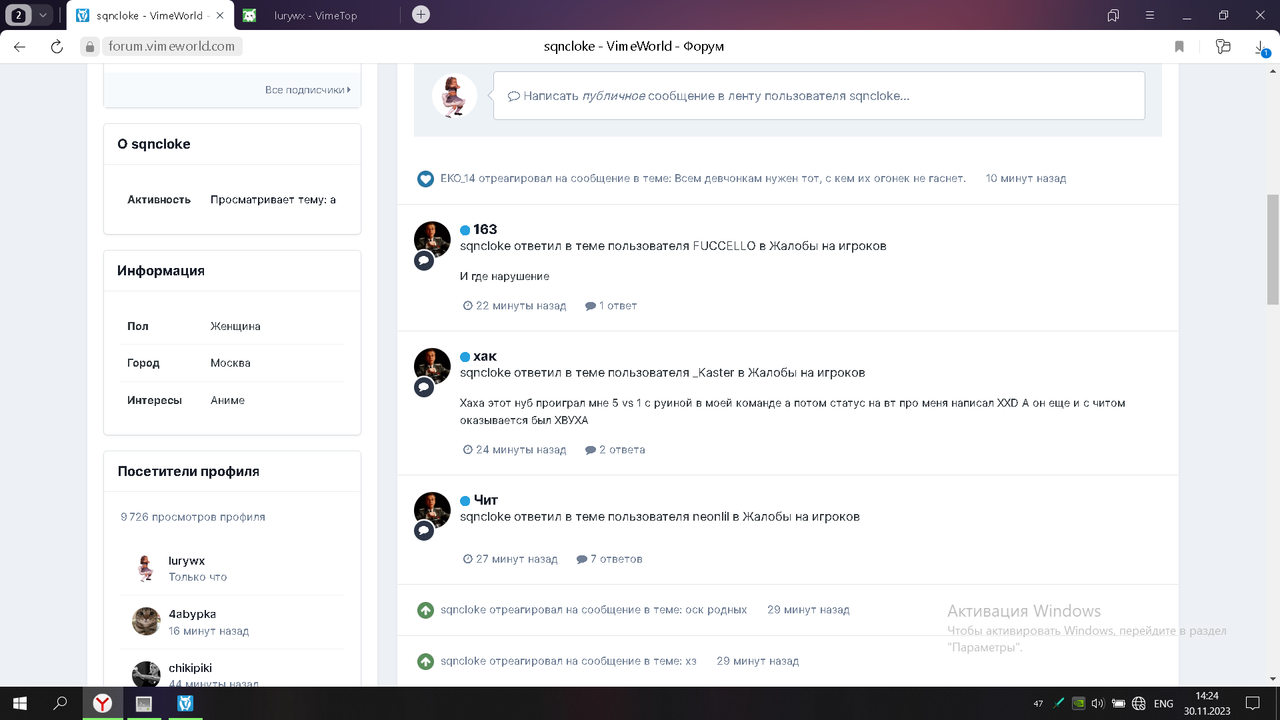Click the NVIDIA tray icon
1280x720 pixels.
pos(1078,704)
